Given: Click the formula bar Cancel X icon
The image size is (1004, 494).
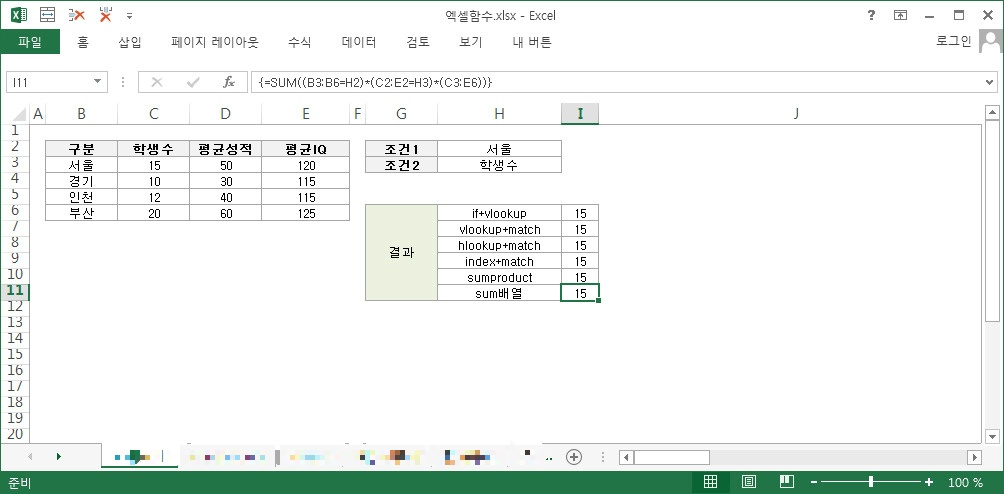Looking at the screenshot, I should [x=157, y=82].
